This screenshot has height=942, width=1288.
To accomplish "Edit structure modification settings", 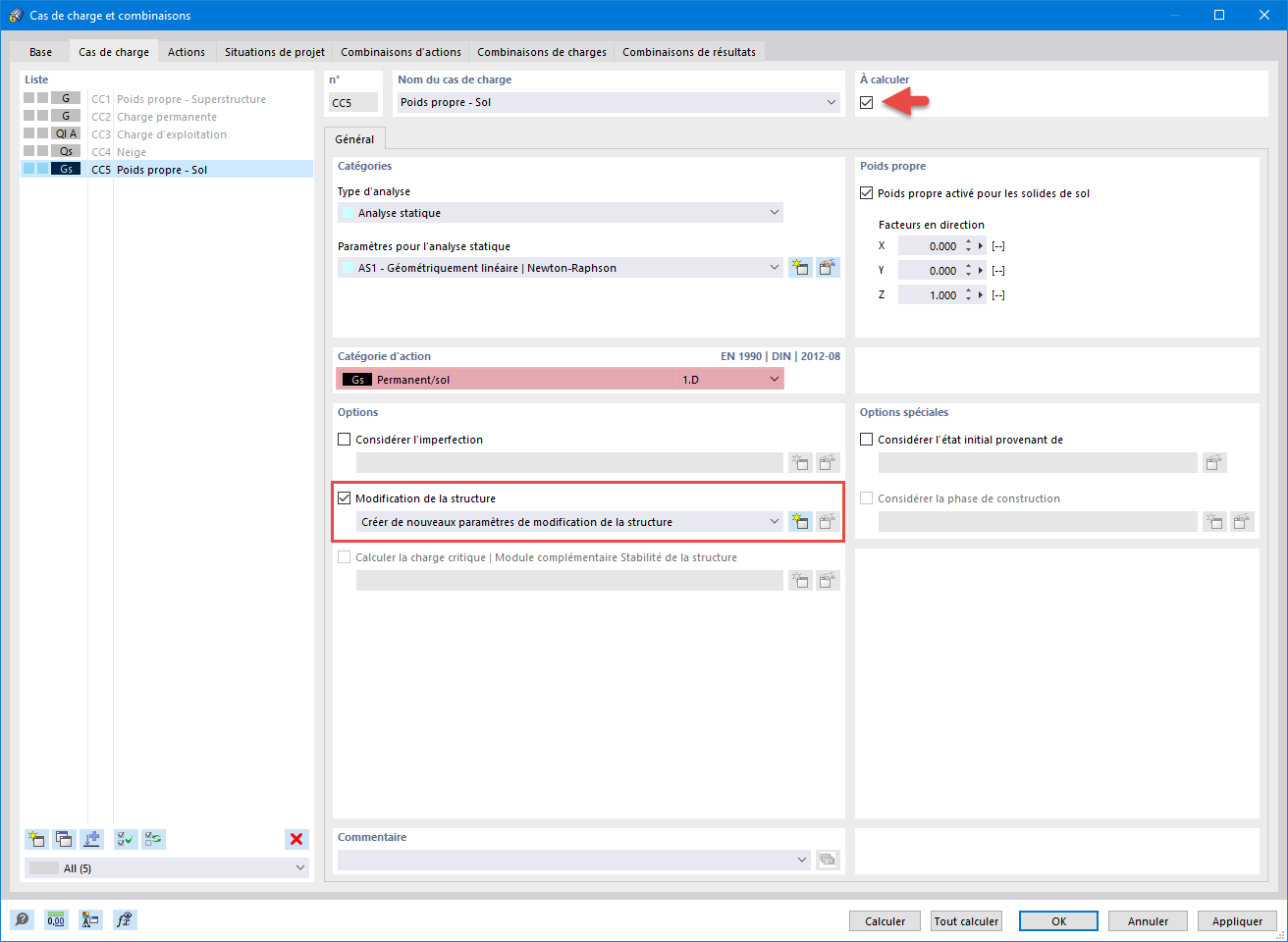I will pos(828,522).
